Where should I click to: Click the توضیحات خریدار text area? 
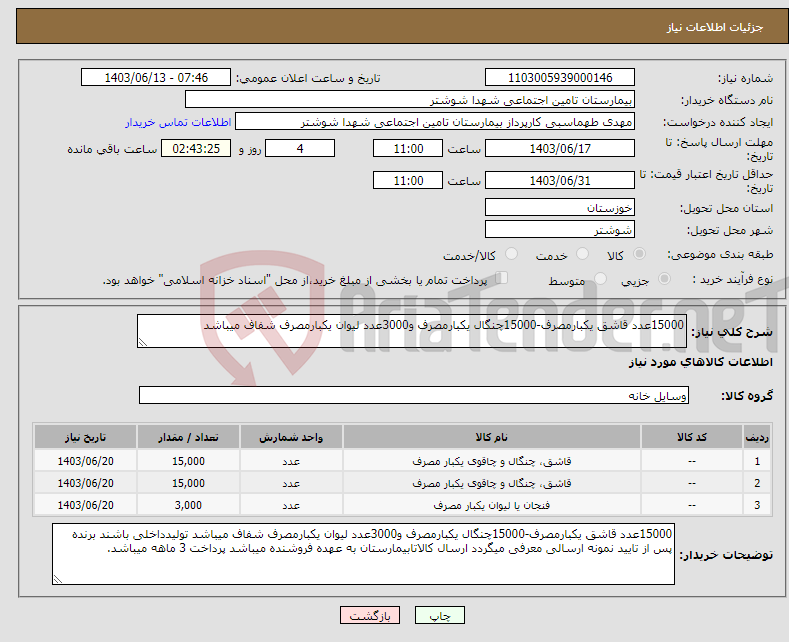(x=363, y=554)
